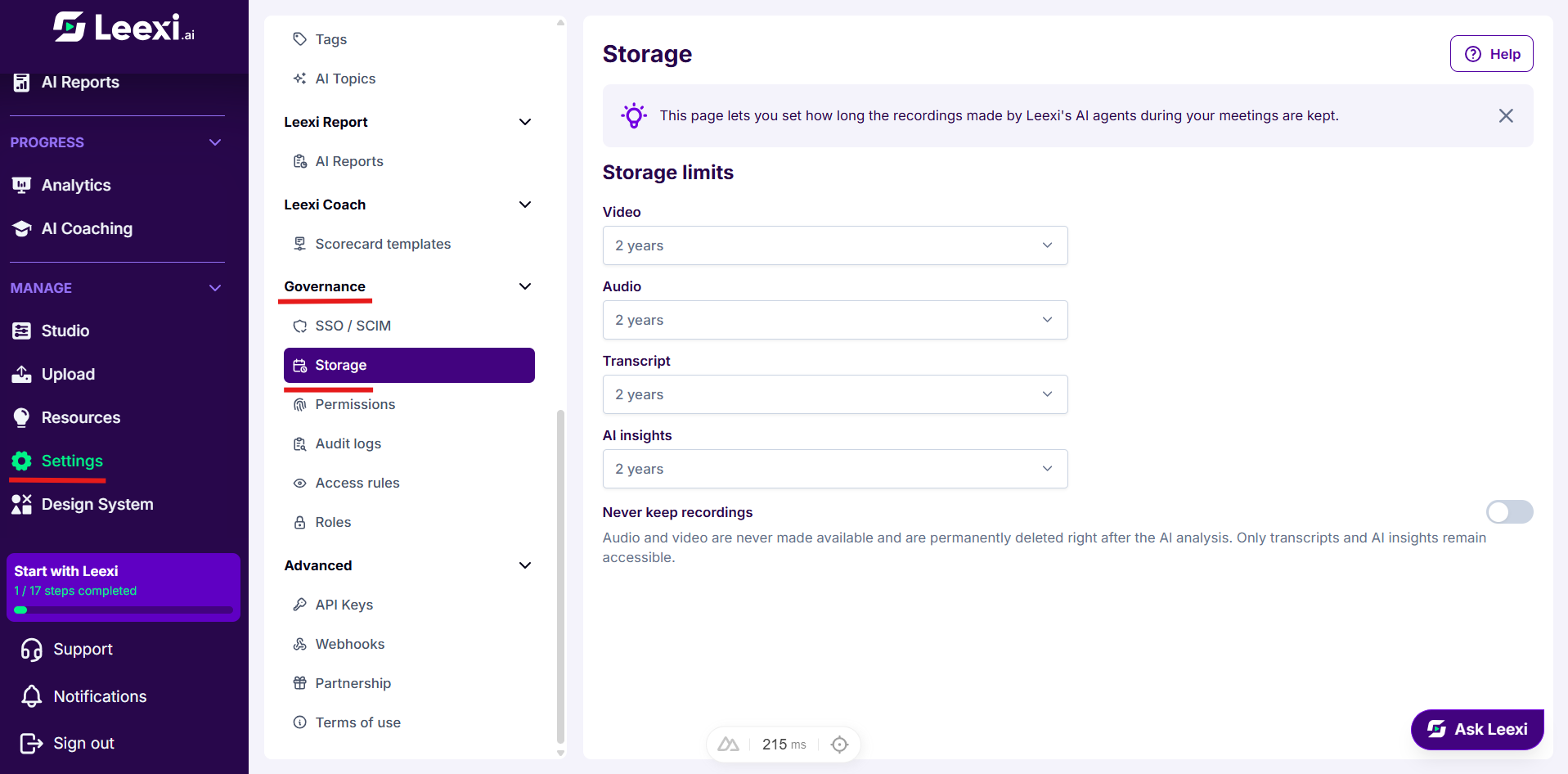This screenshot has width=1568, height=774.
Task: Select the Storage menu item
Action: 409,365
